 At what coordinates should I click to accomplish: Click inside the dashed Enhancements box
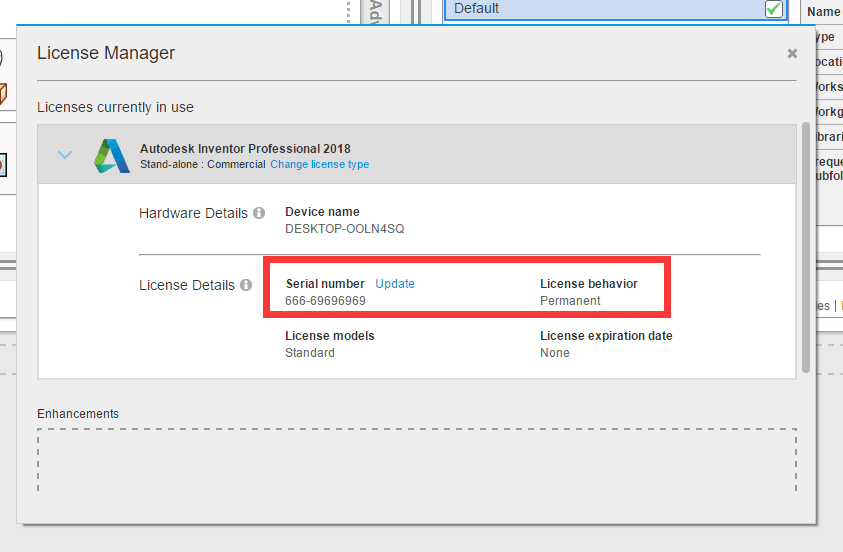click(416, 460)
